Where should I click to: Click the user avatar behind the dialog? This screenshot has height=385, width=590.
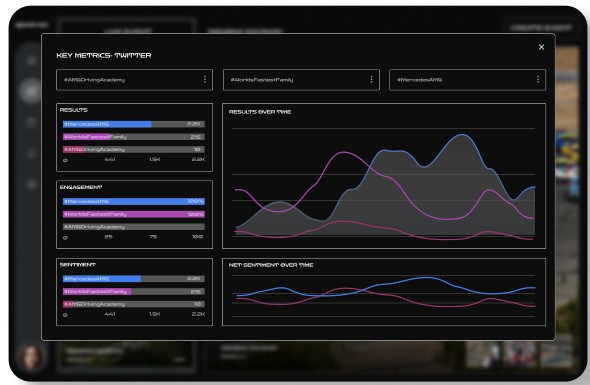pos(31,357)
